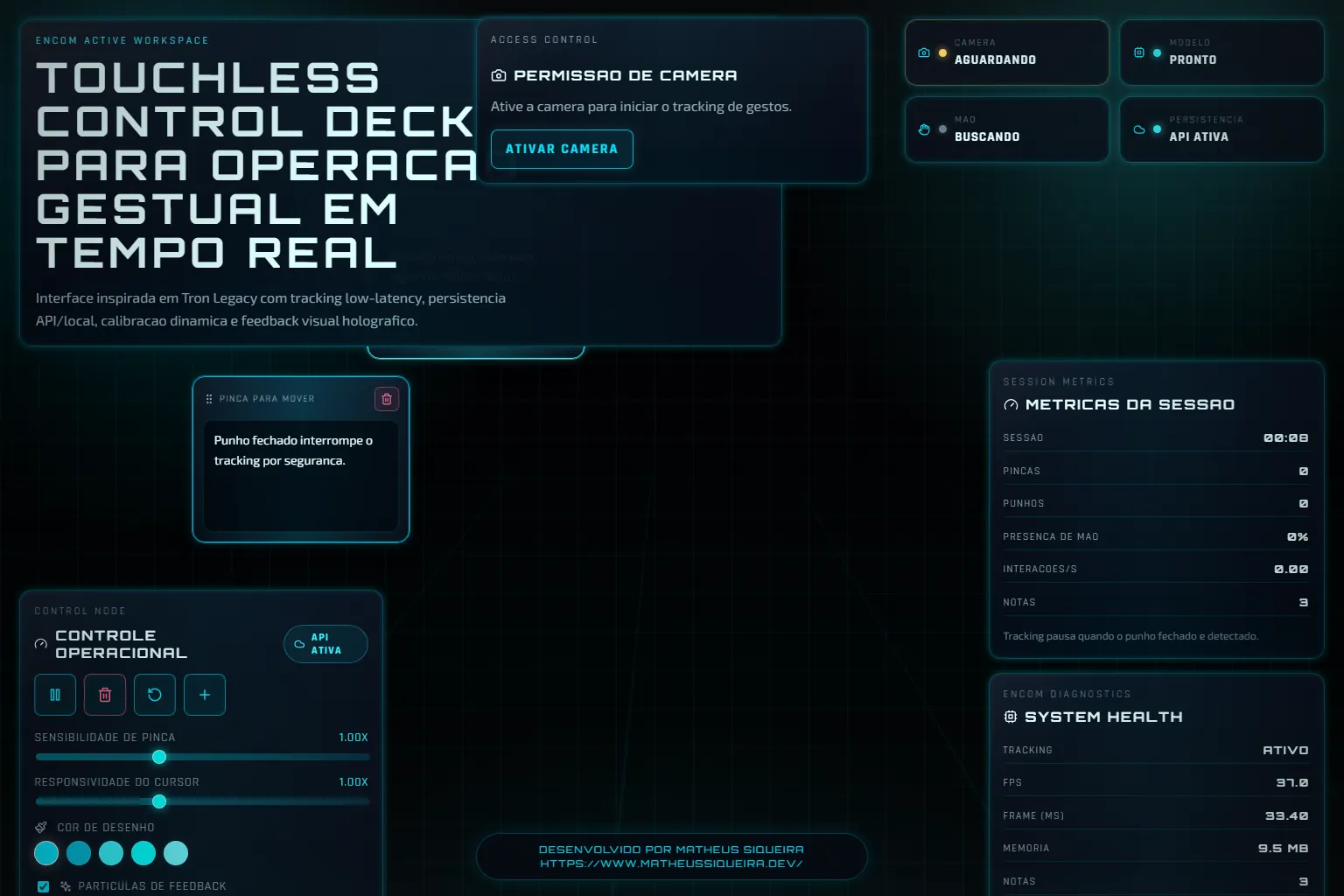Viewport: 1344px width, 896px height.
Task: Add a new note with the plus button
Action: pyautogui.click(x=205, y=695)
